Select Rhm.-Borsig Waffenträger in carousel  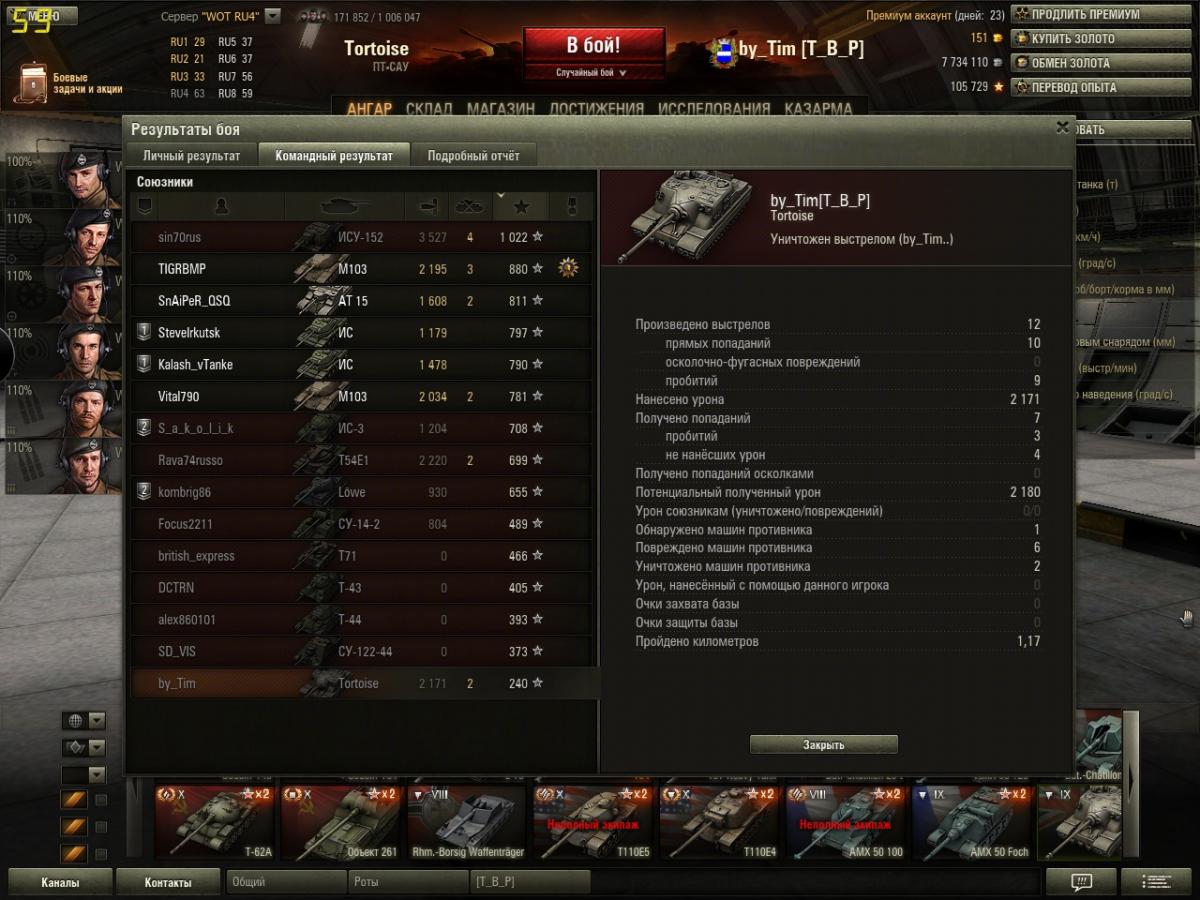466,822
